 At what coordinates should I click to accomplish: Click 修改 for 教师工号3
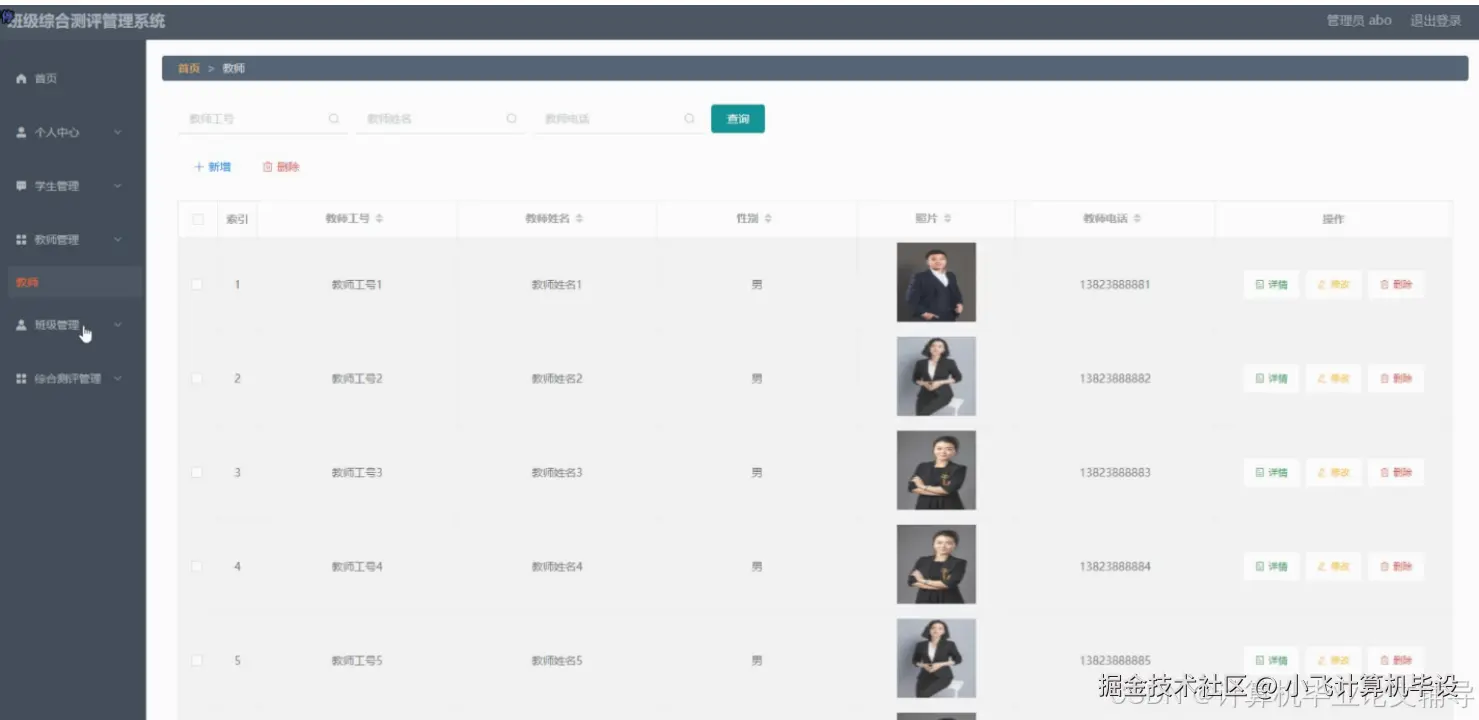pos(1334,473)
